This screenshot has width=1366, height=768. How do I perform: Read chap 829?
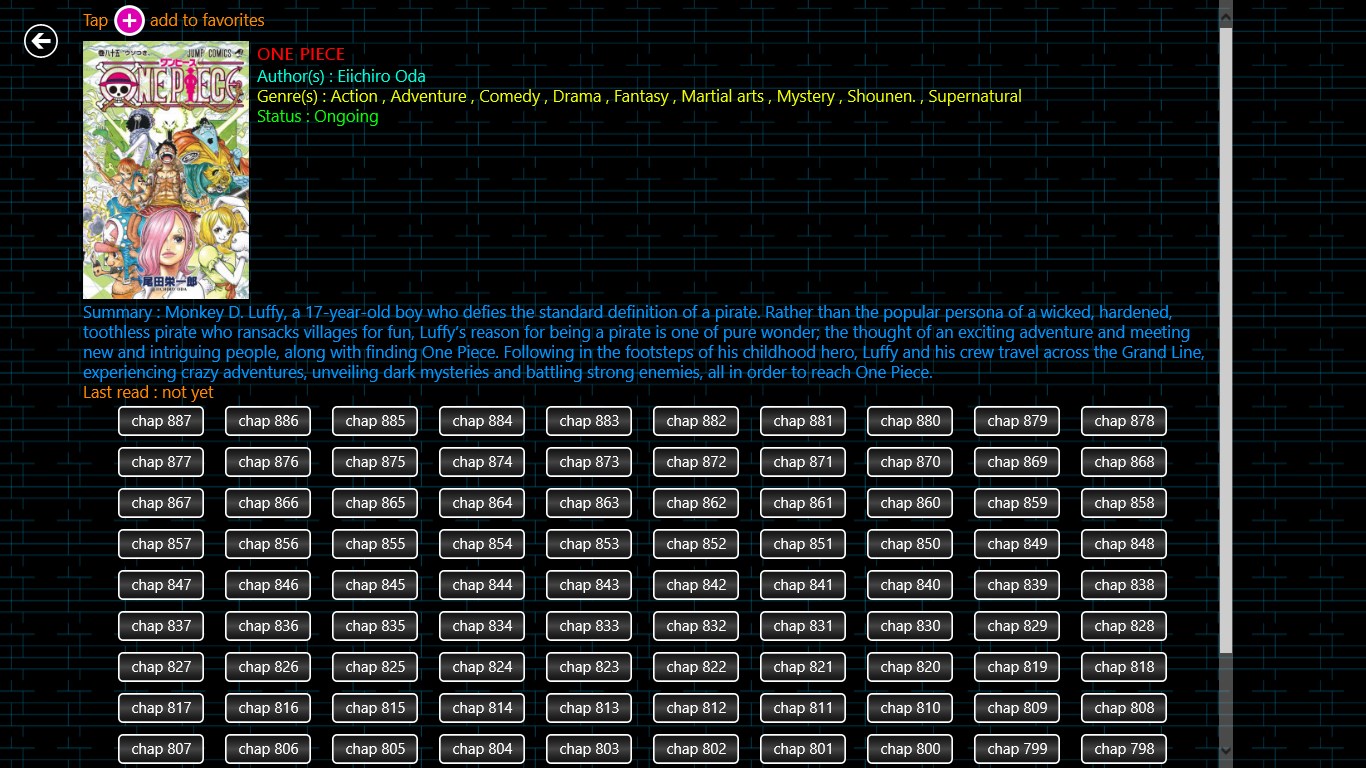[x=1017, y=626]
